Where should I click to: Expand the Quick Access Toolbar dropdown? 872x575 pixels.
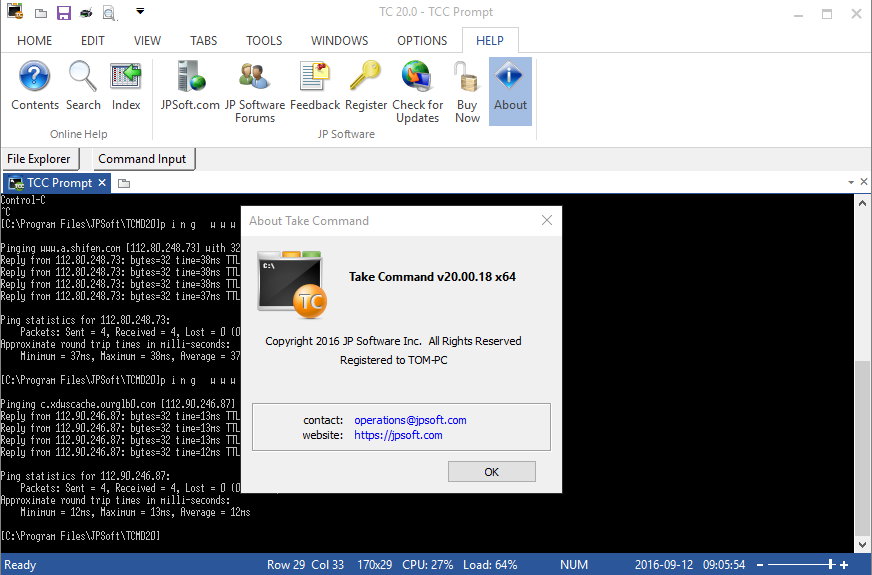pyautogui.click(x=140, y=11)
